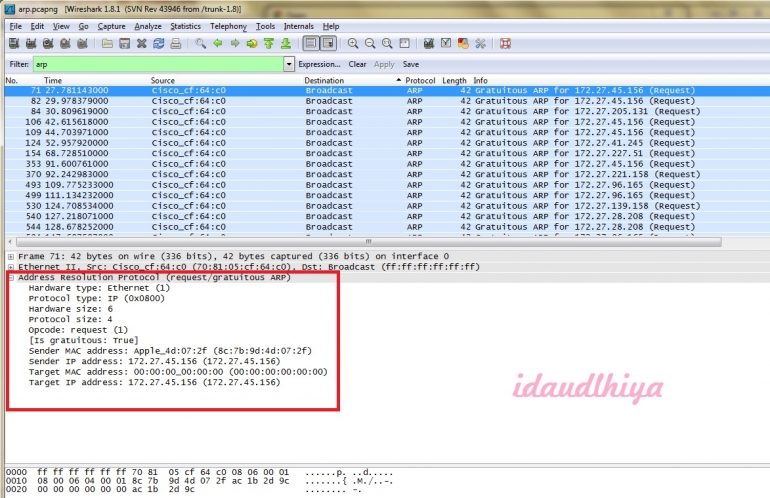Collapse the Address Resolution Protocol section
This screenshot has width=770, height=498.
point(11,277)
